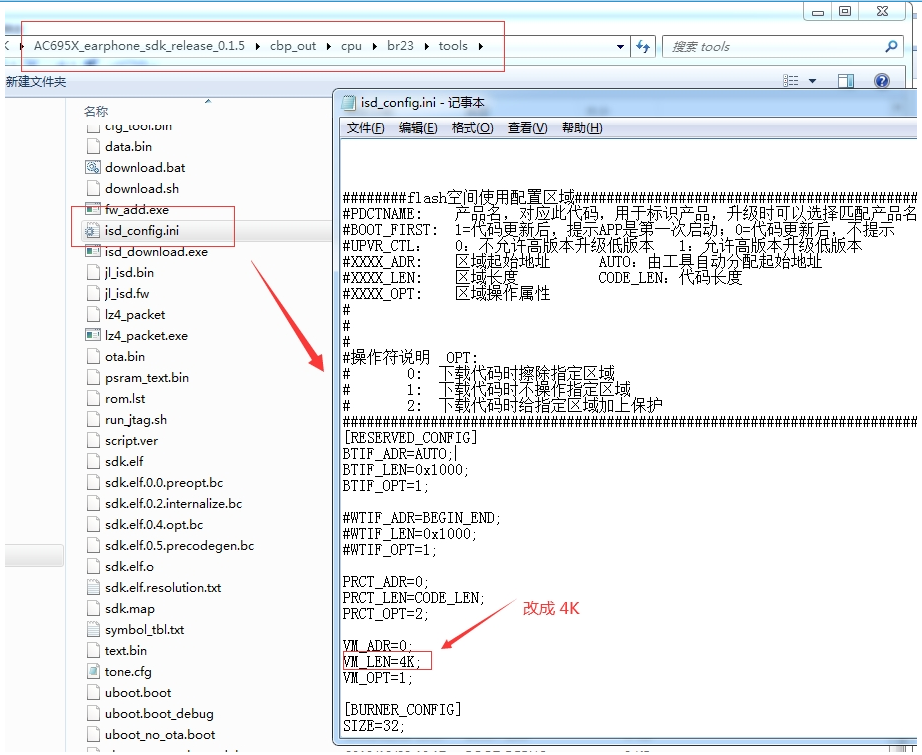Image resolution: width=922 pixels, height=755 pixels.
Task: Navigate to the br23 breadcrumb folder
Action: pyautogui.click(x=400, y=46)
